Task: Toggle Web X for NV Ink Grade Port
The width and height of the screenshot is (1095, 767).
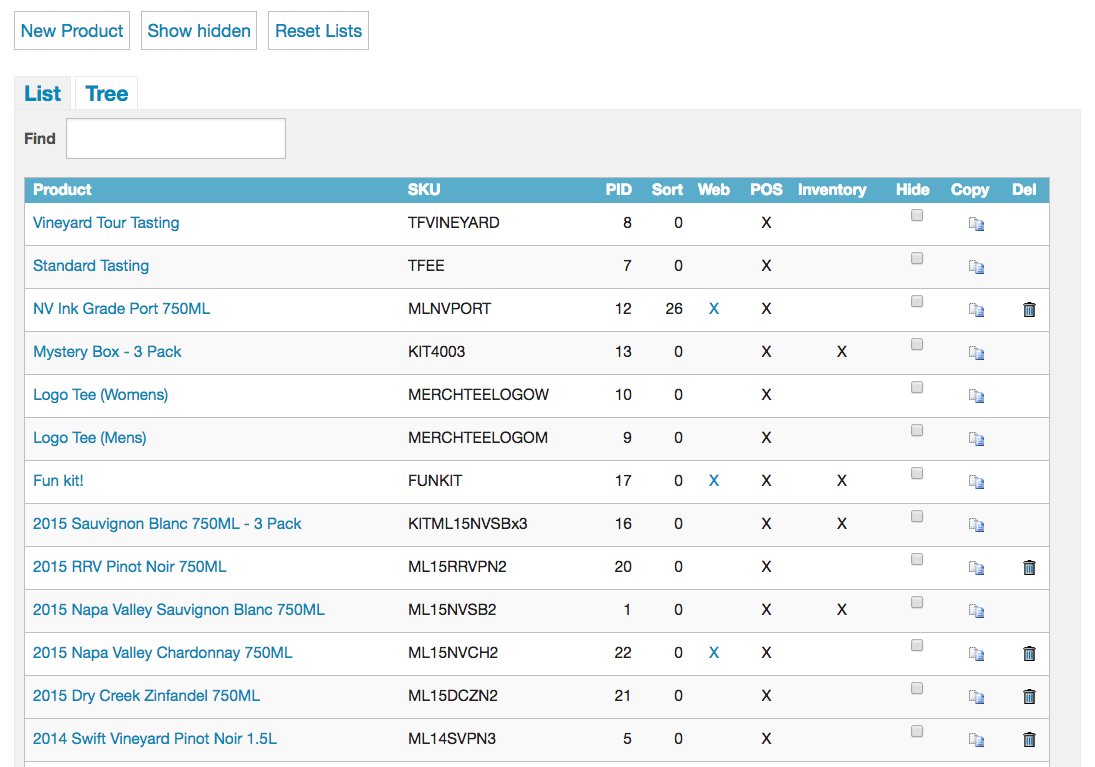Action: coord(714,309)
